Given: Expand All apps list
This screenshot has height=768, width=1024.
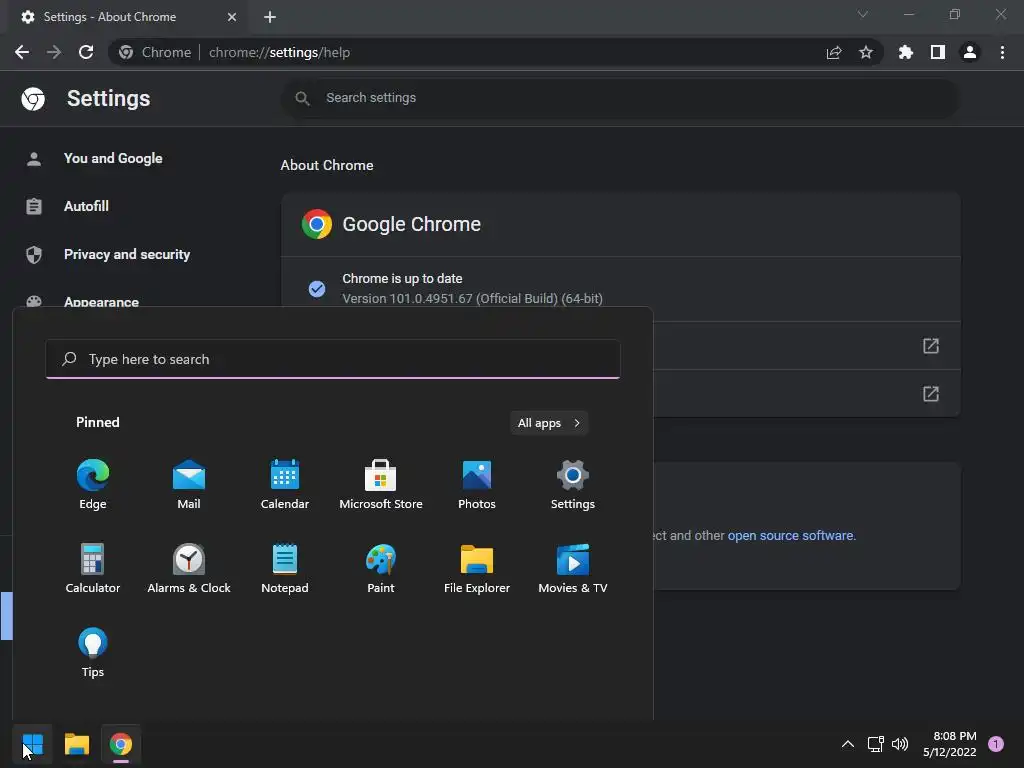Looking at the screenshot, I should (x=549, y=423).
